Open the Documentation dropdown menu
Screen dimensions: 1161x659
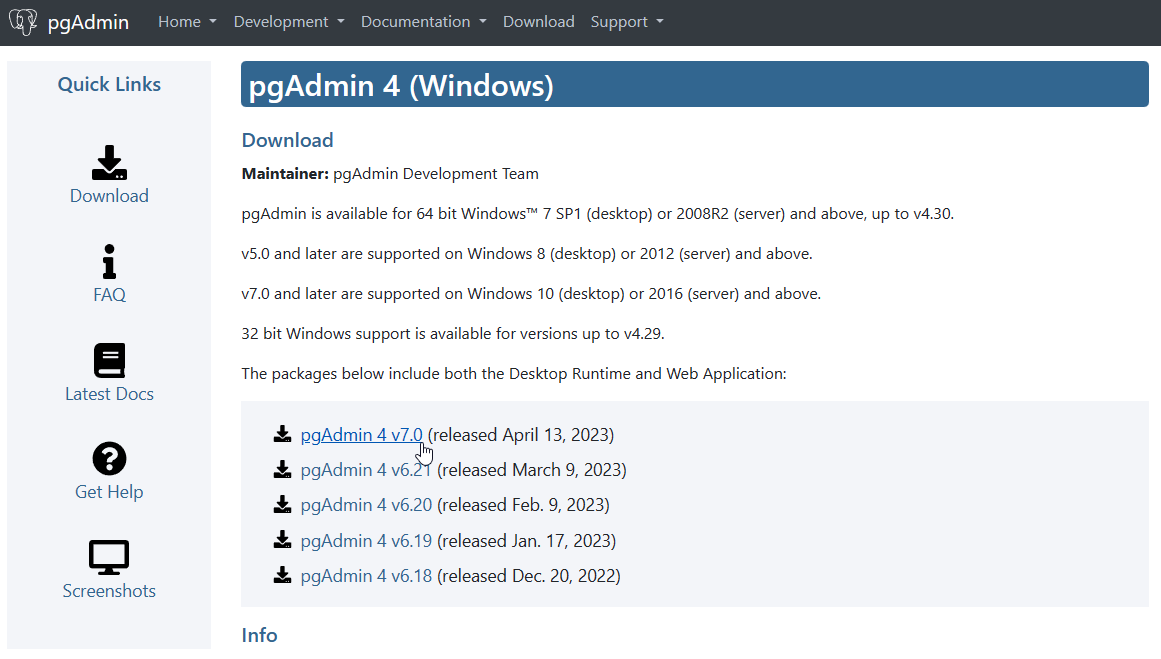424,22
